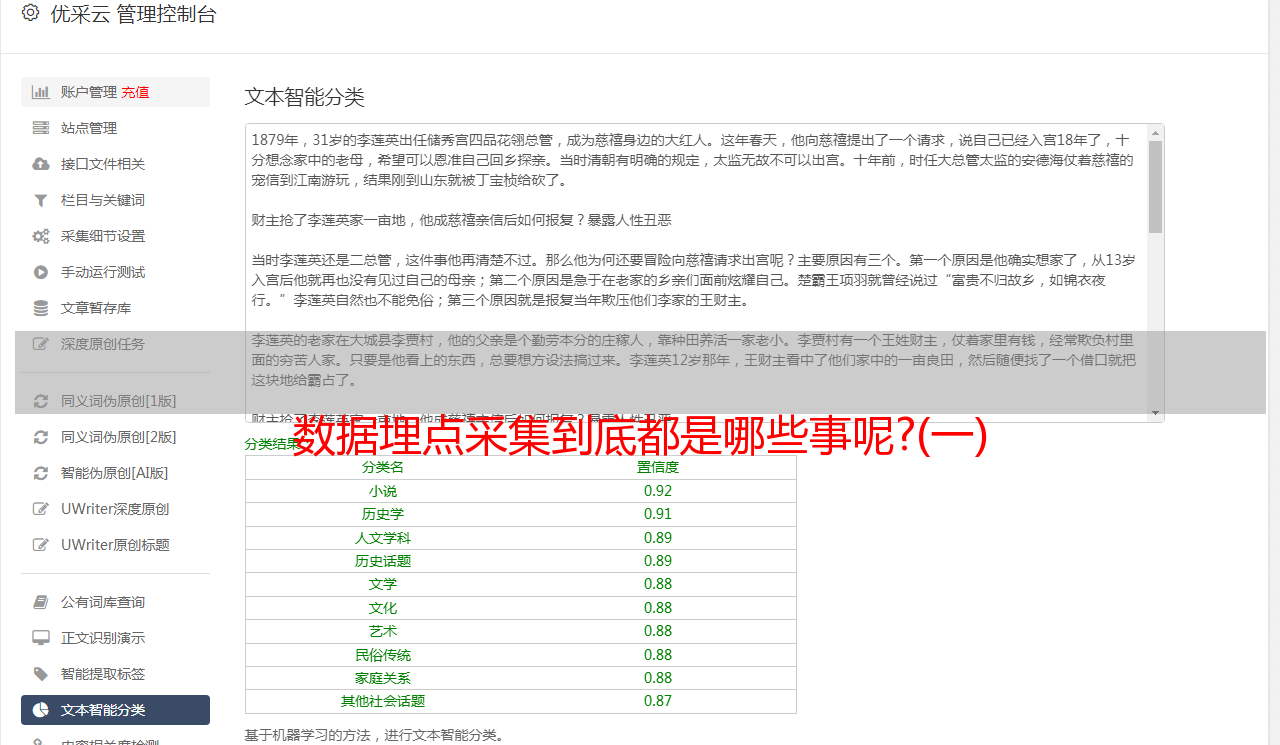Screen dimensions: 1280x745
Task: Click the cloud icon for 接口文件相关
Action: pos(41,164)
